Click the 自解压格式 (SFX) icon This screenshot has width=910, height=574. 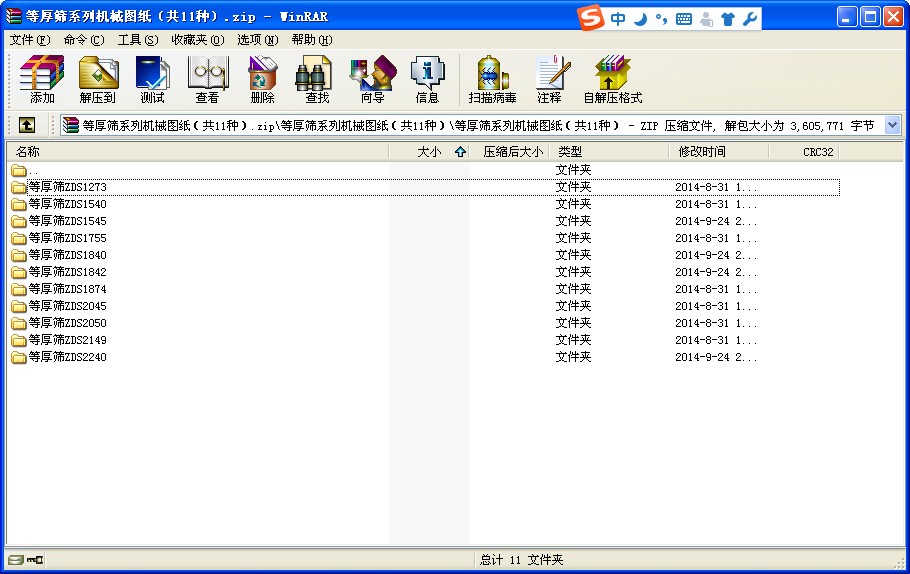click(612, 80)
